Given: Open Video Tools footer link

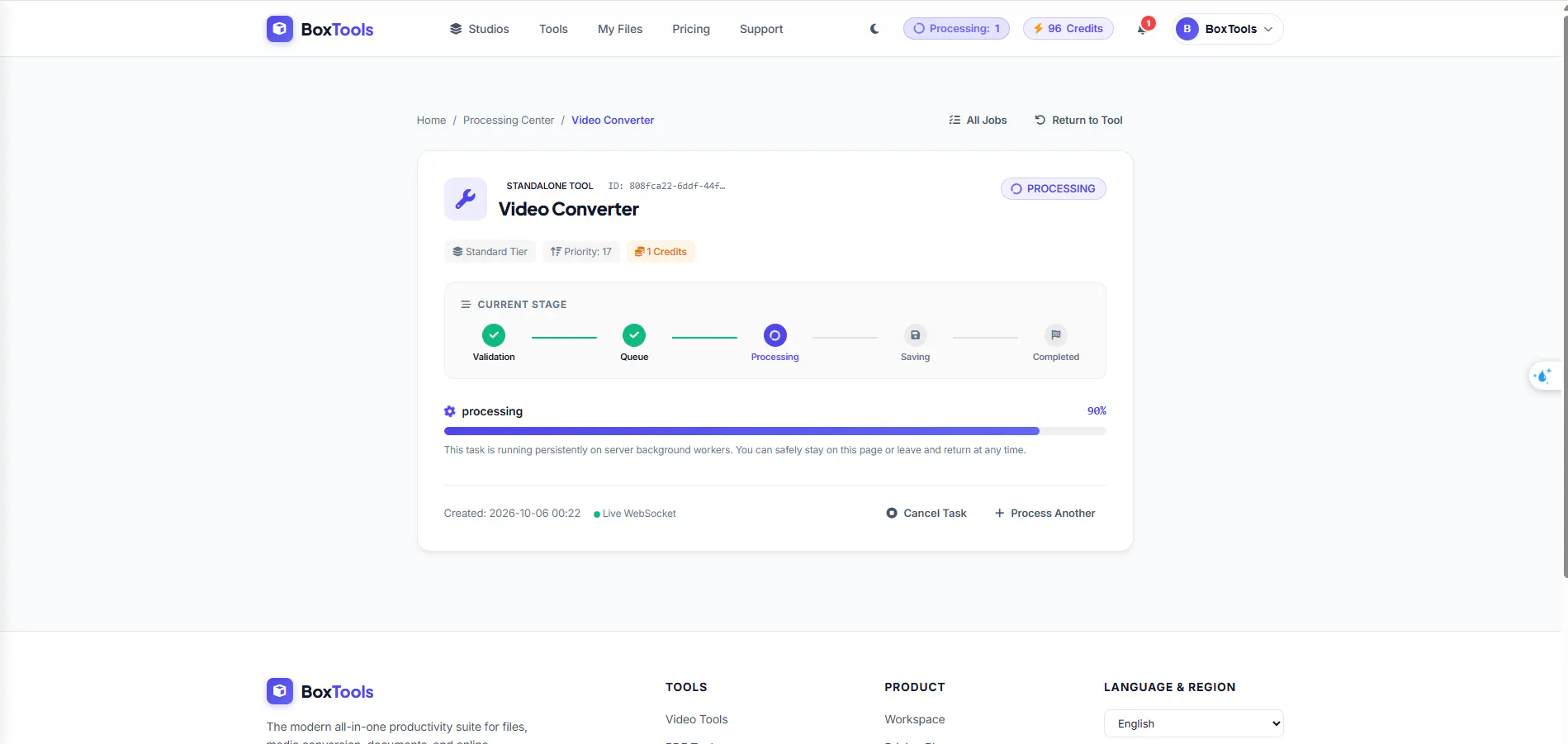Looking at the screenshot, I should click(697, 719).
